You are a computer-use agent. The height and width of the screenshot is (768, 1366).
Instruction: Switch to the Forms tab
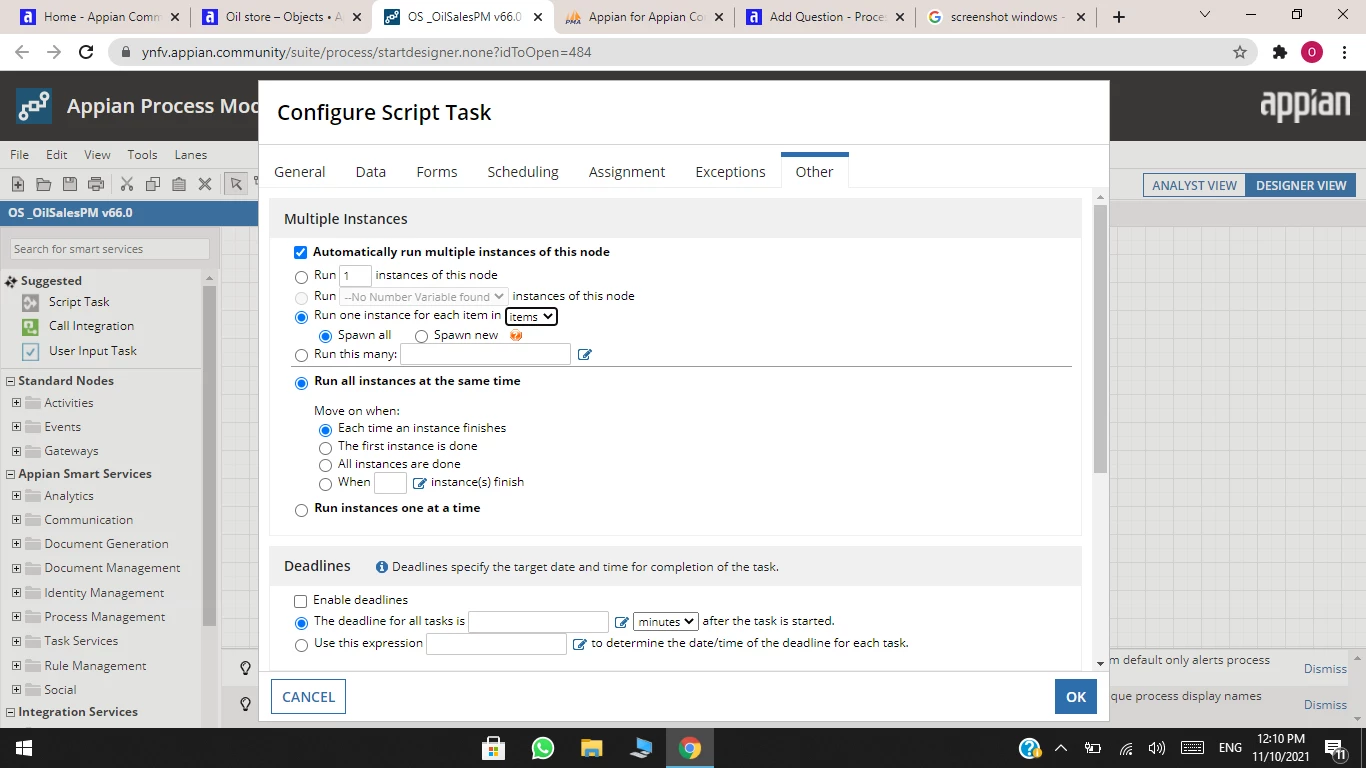[437, 172]
